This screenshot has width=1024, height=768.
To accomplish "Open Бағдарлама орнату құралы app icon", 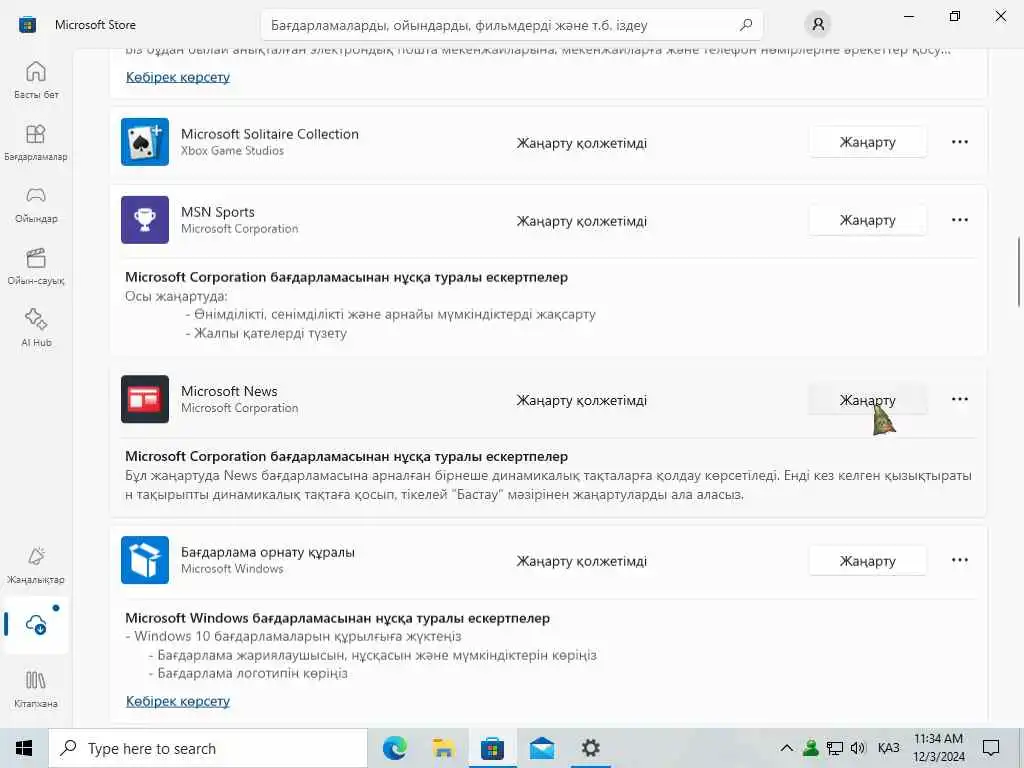I will click(145, 560).
